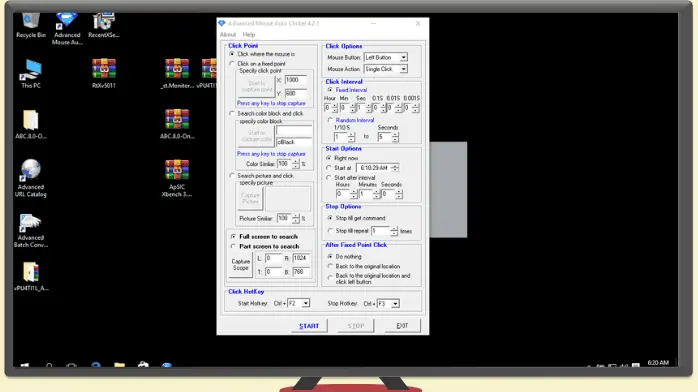The width and height of the screenshot is (698, 392).
Task: Open the This PC desktop icon
Action: point(31,74)
